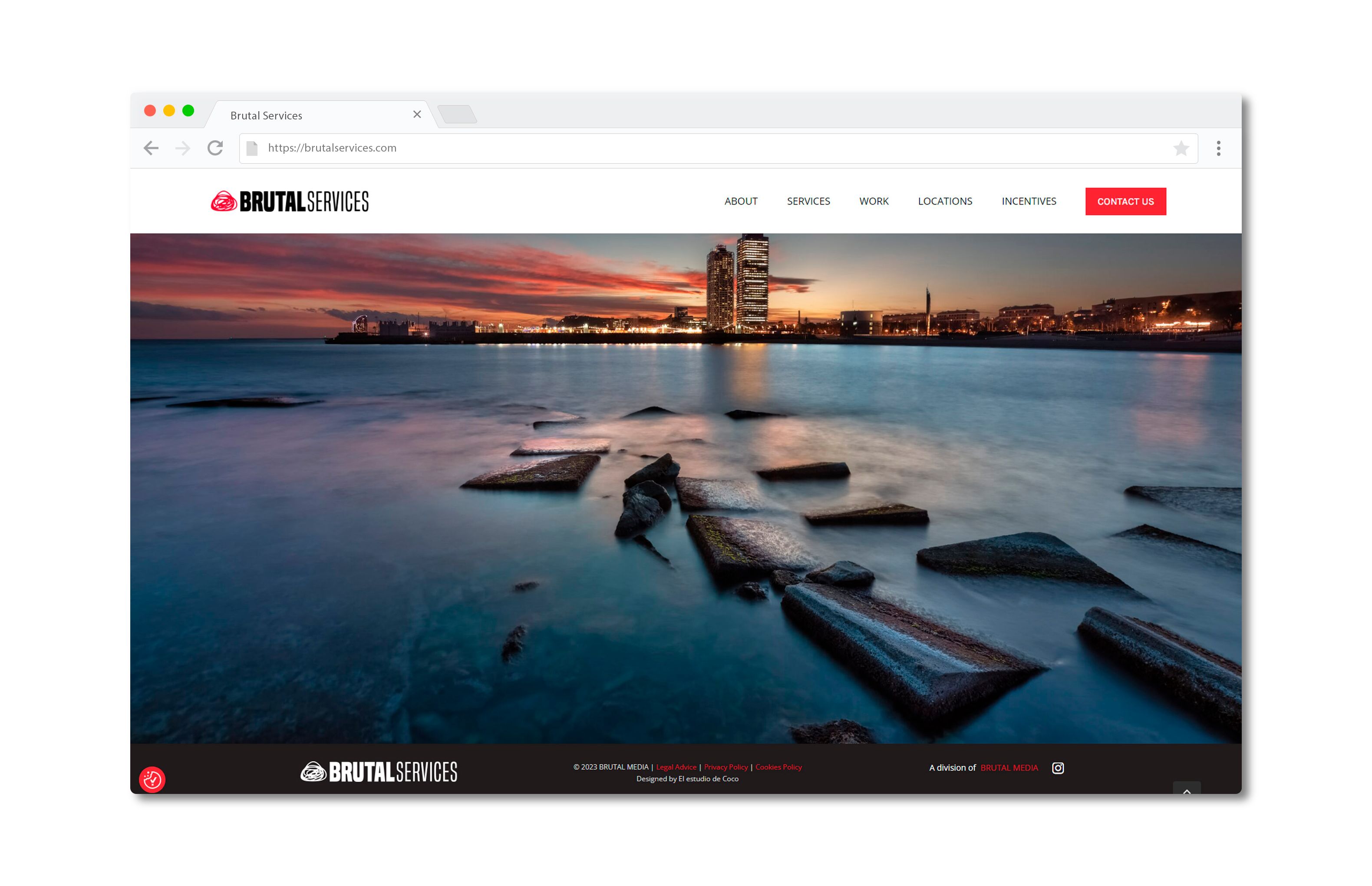Screen dimensions: 1372x886
Task: Click the browser forward arrow
Action: click(x=183, y=148)
